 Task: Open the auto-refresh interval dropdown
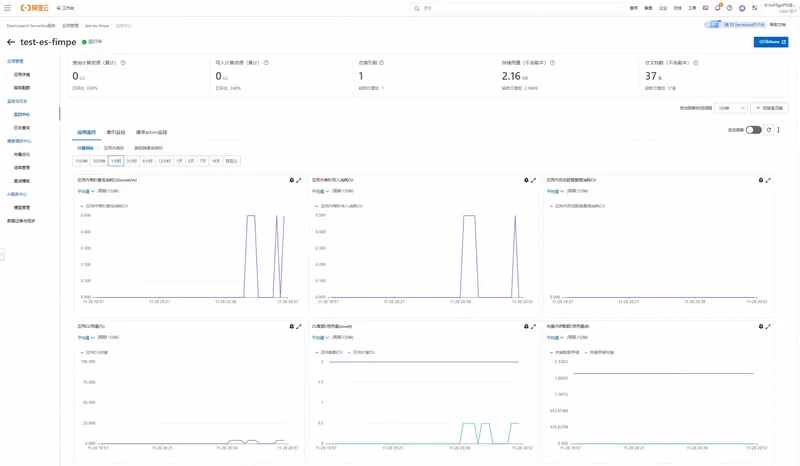pos(731,108)
